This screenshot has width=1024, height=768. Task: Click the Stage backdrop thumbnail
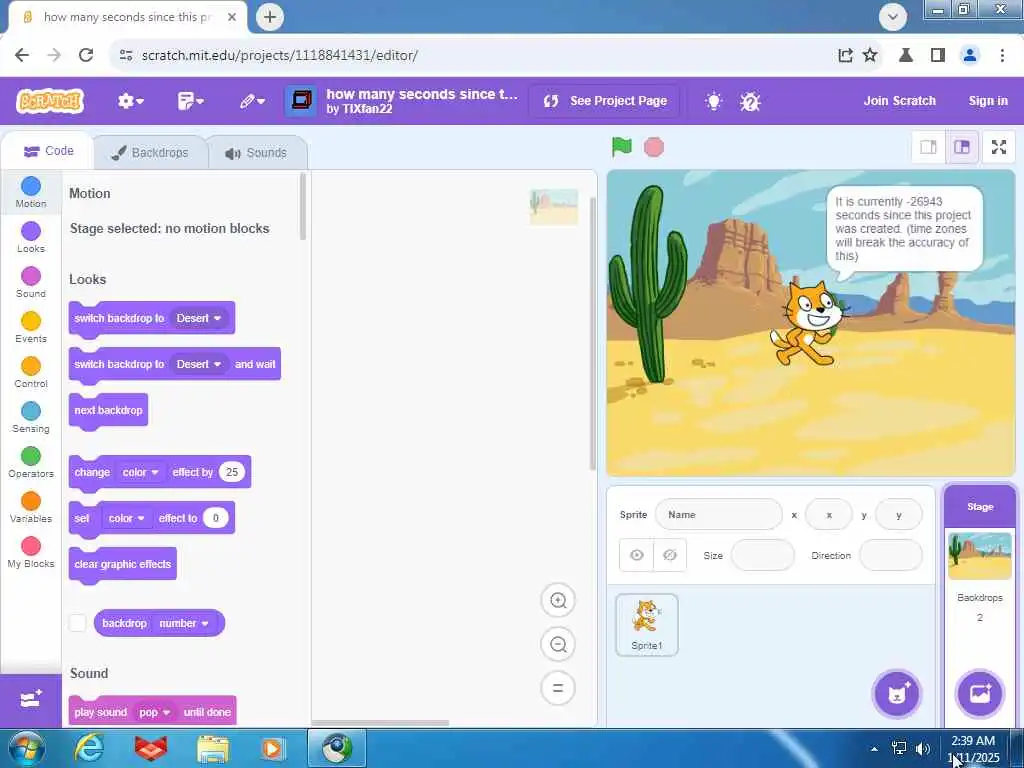coord(980,556)
